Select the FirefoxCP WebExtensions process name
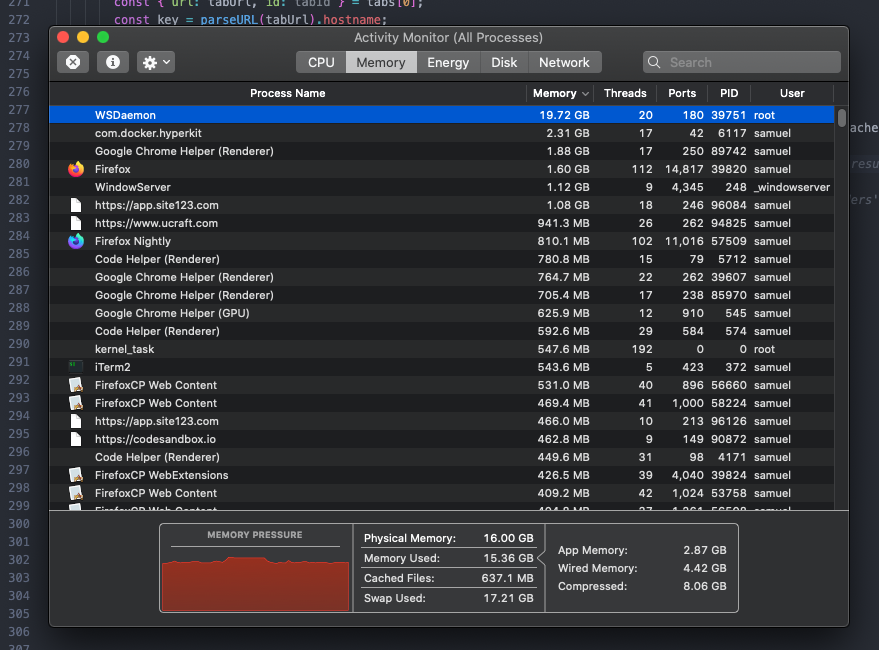Screen dimensions: 879x650 coord(161,475)
